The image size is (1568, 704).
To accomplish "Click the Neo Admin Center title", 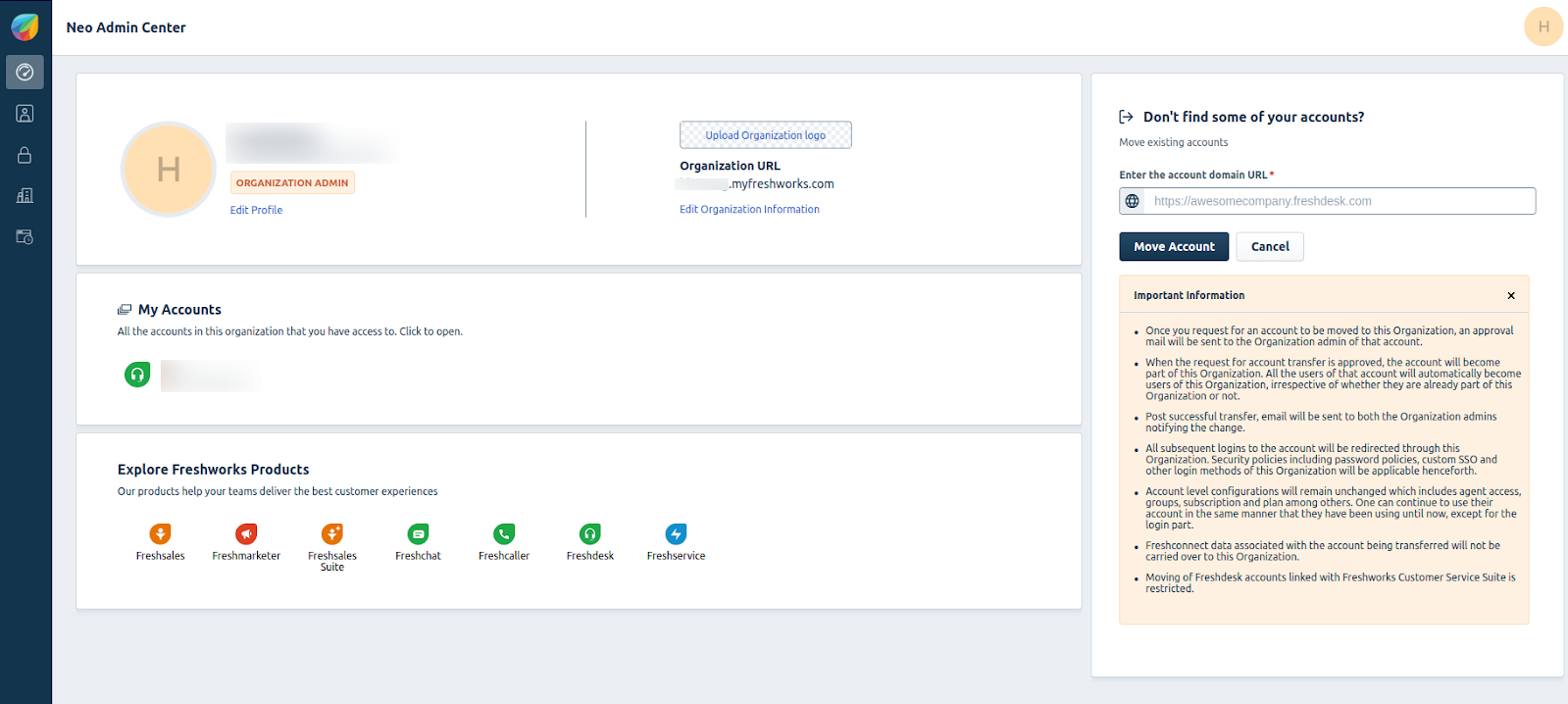I will 126,27.
